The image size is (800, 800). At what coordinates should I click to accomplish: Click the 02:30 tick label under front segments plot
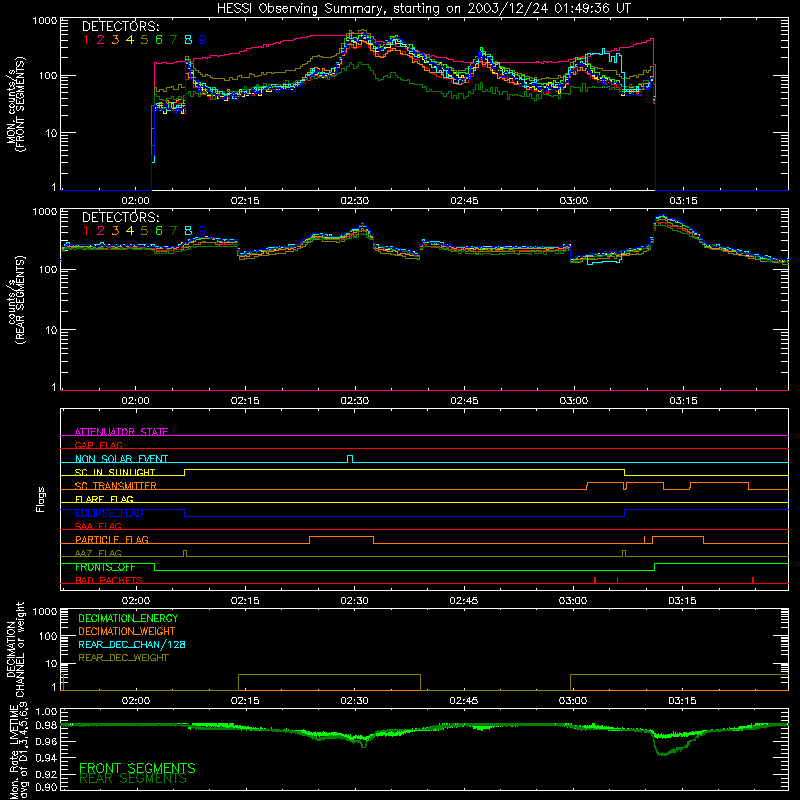coord(355,201)
